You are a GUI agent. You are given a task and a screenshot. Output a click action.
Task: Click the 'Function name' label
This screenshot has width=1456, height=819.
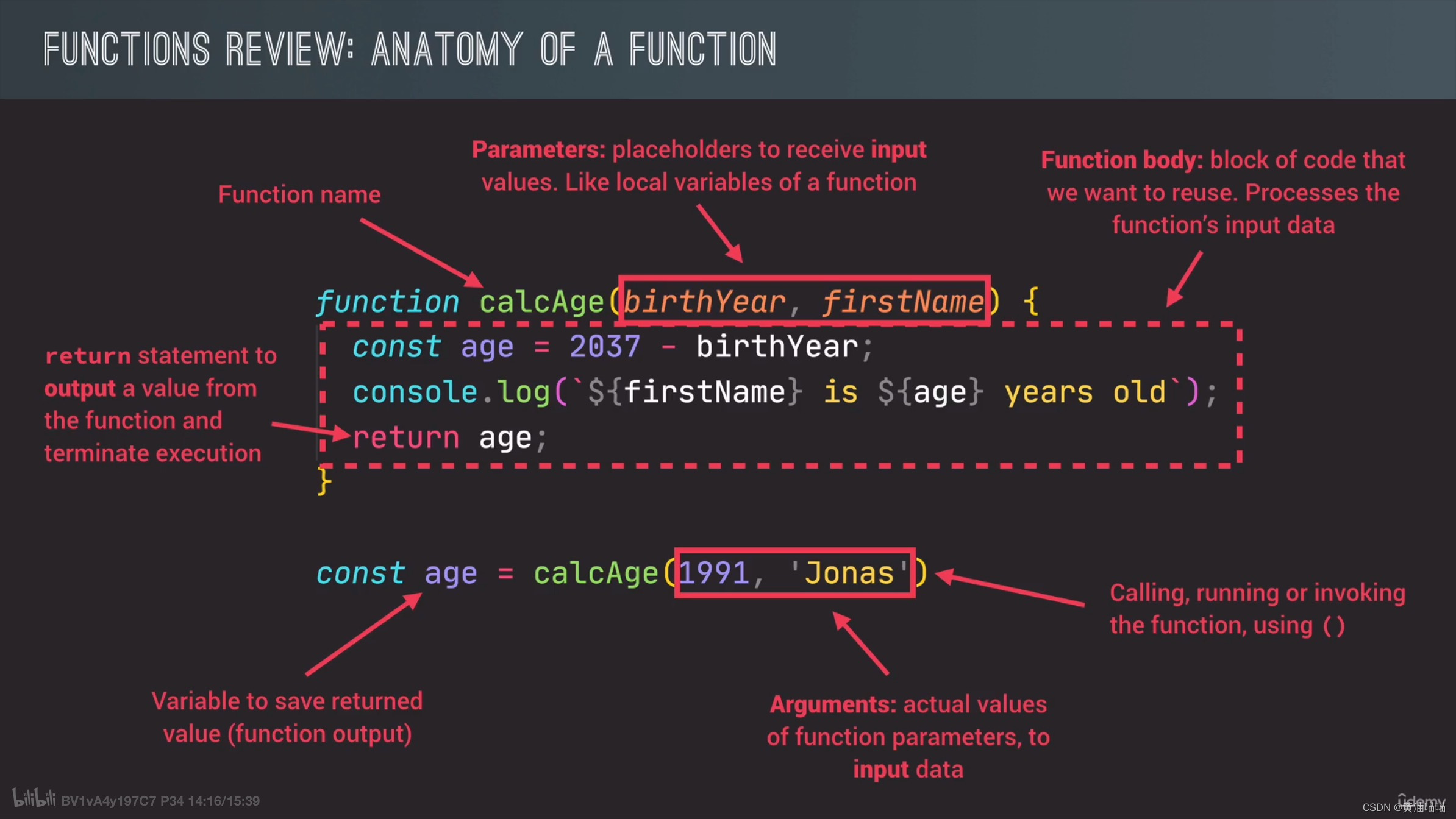(299, 194)
